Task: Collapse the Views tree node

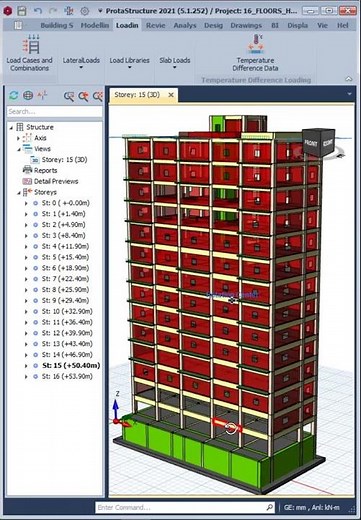Action: [x=19, y=149]
